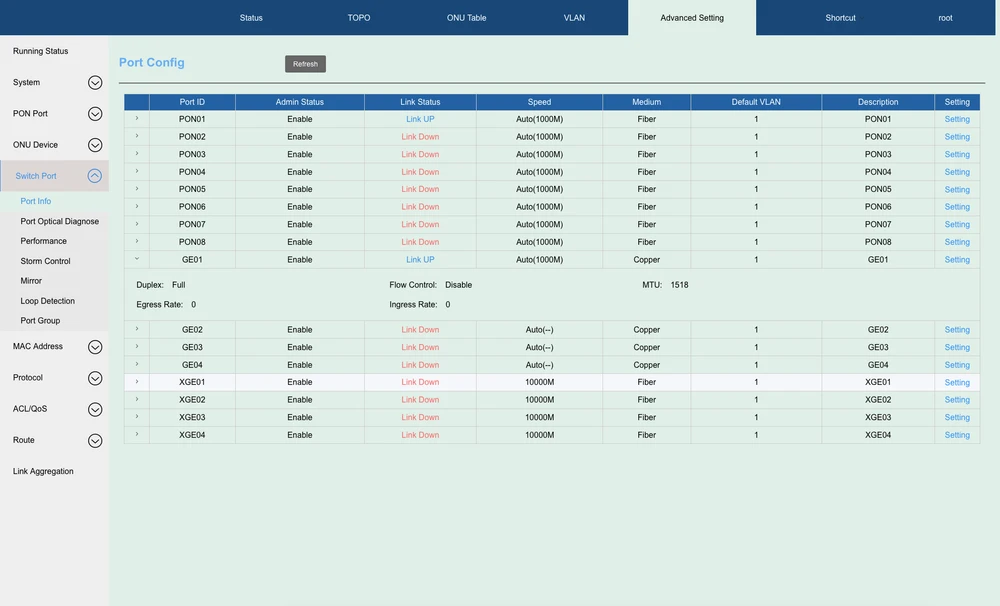1000x606 pixels.
Task: Expand the System menu chevron
Action: [x=95, y=83]
